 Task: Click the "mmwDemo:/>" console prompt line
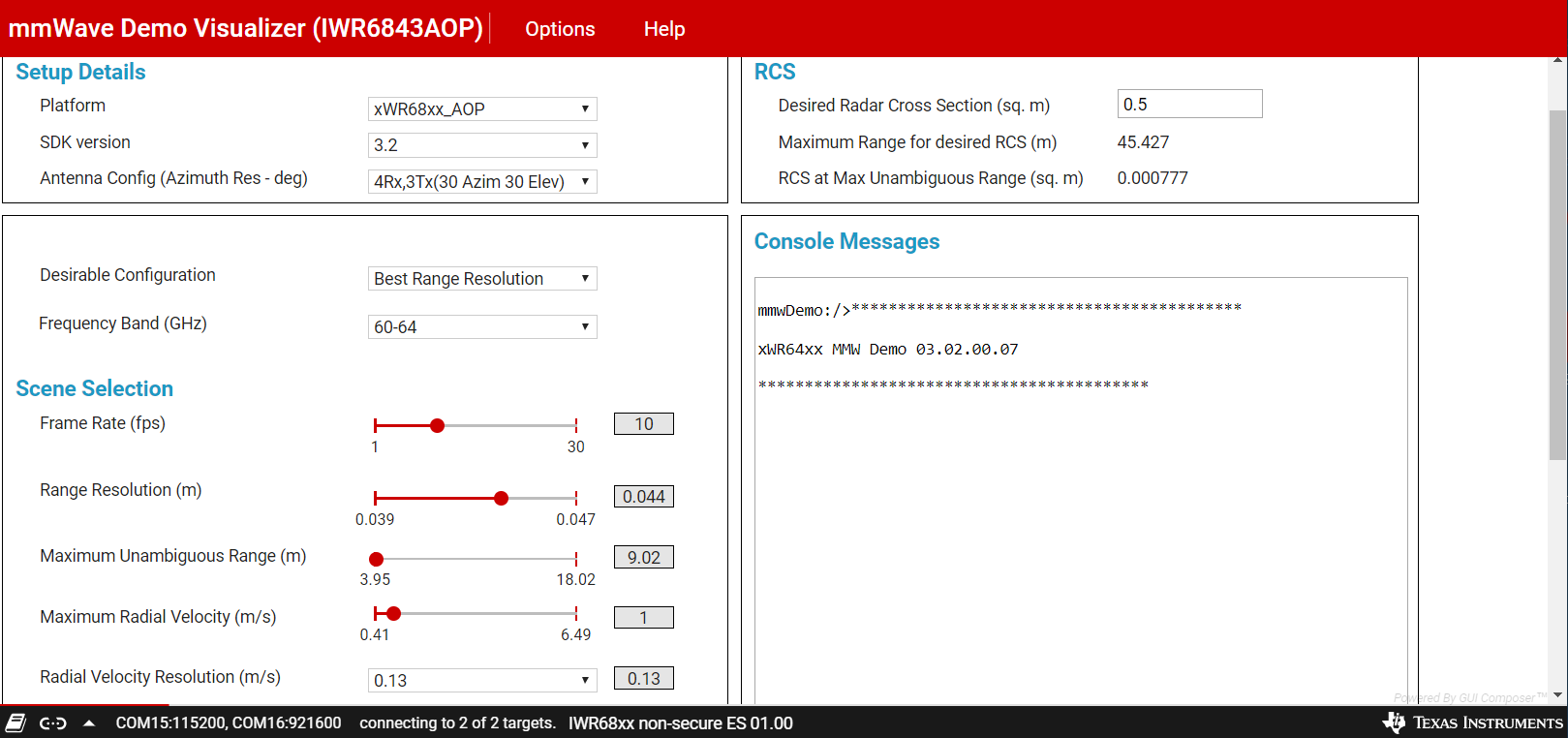click(x=999, y=309)
